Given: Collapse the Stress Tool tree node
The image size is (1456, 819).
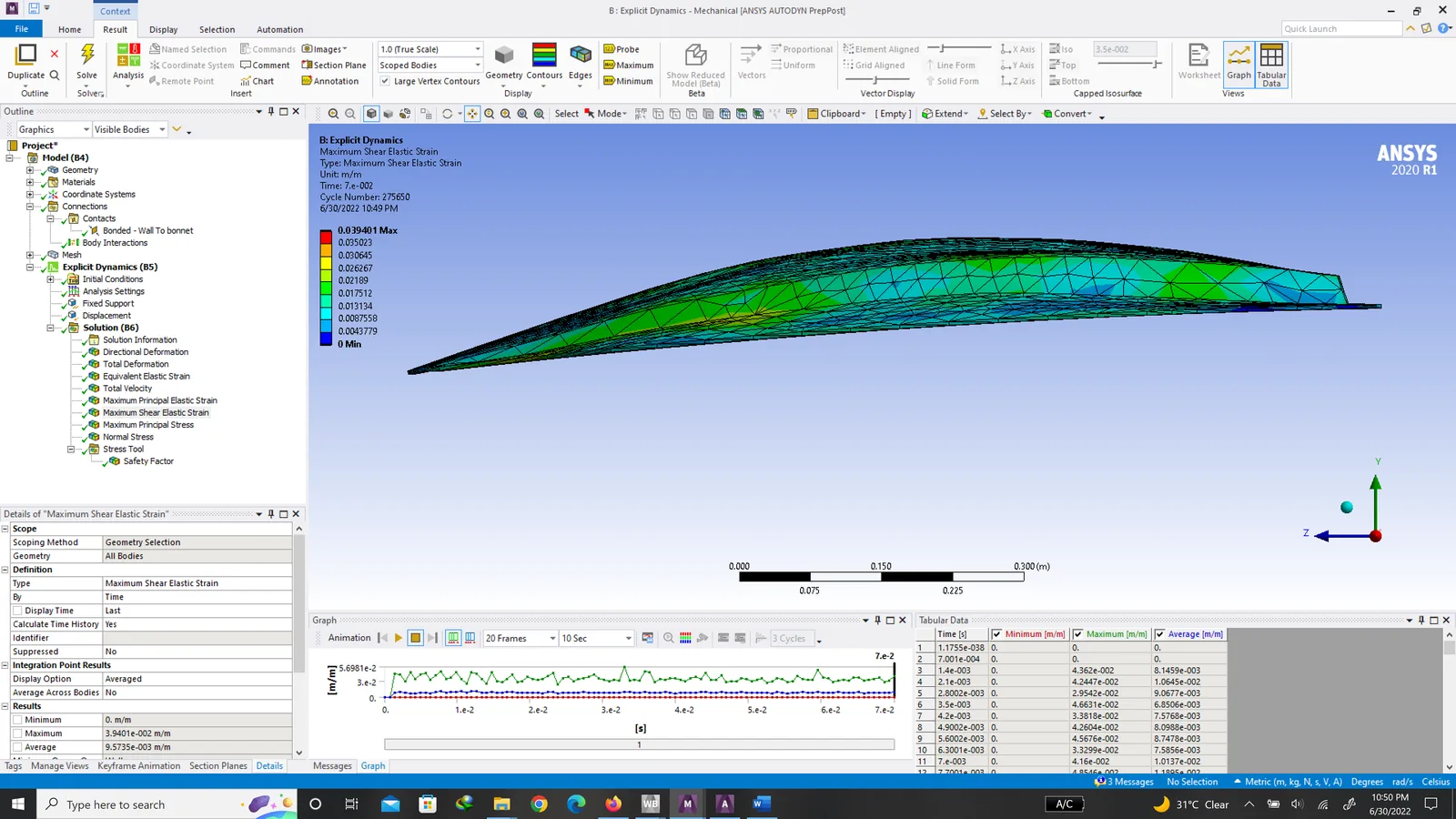Looking at the screenshot, I should click(71, 449).
